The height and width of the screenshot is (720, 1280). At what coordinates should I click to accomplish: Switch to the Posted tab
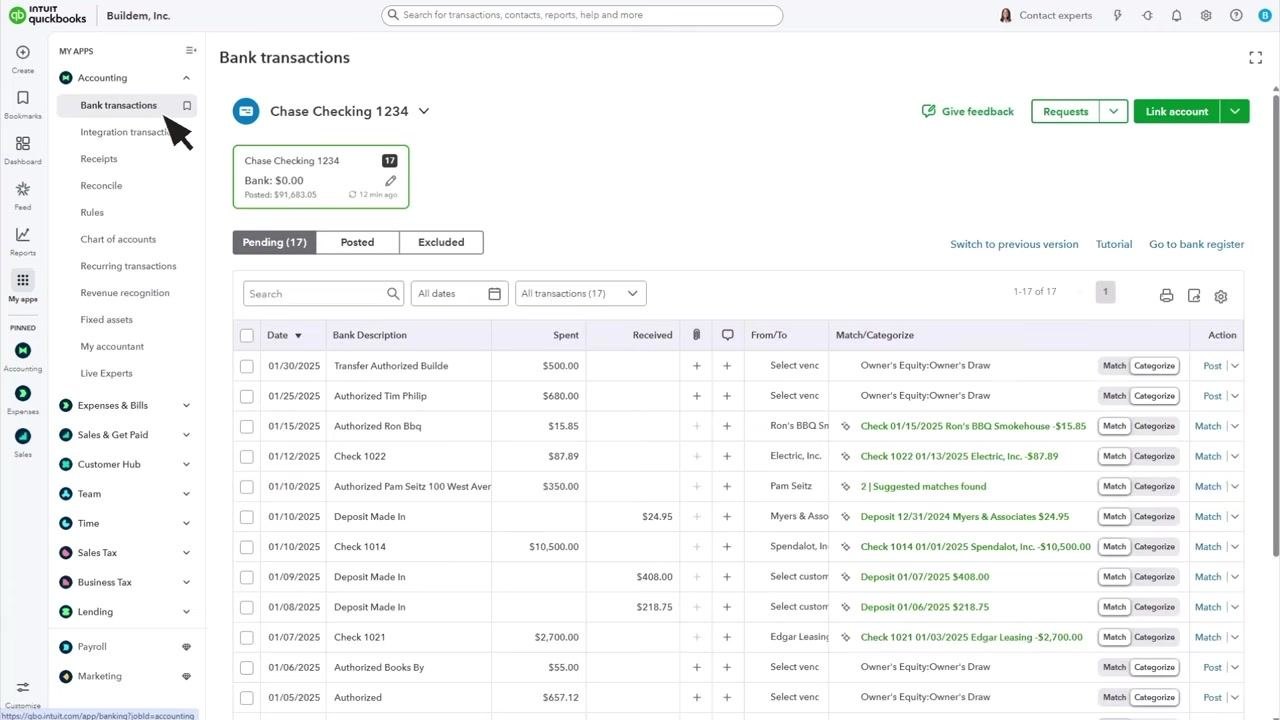pyautogui.click(x=357, y=242)
